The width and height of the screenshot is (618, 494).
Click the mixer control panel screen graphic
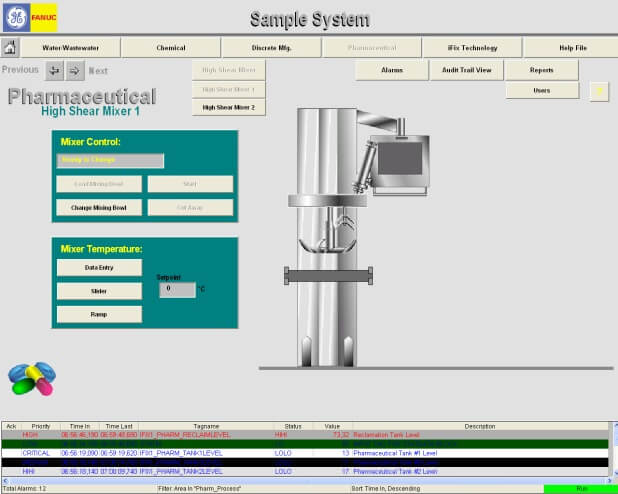click(400, 158)
